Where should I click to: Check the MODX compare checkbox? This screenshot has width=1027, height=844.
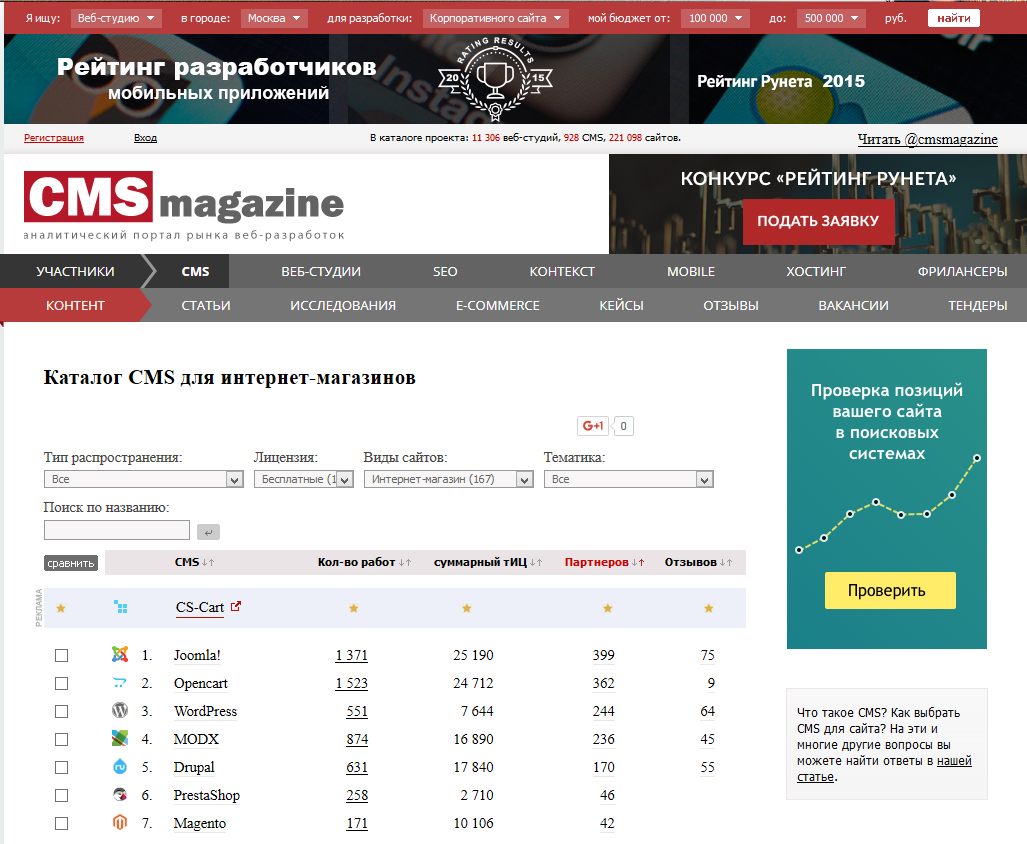tap(62, 739)
